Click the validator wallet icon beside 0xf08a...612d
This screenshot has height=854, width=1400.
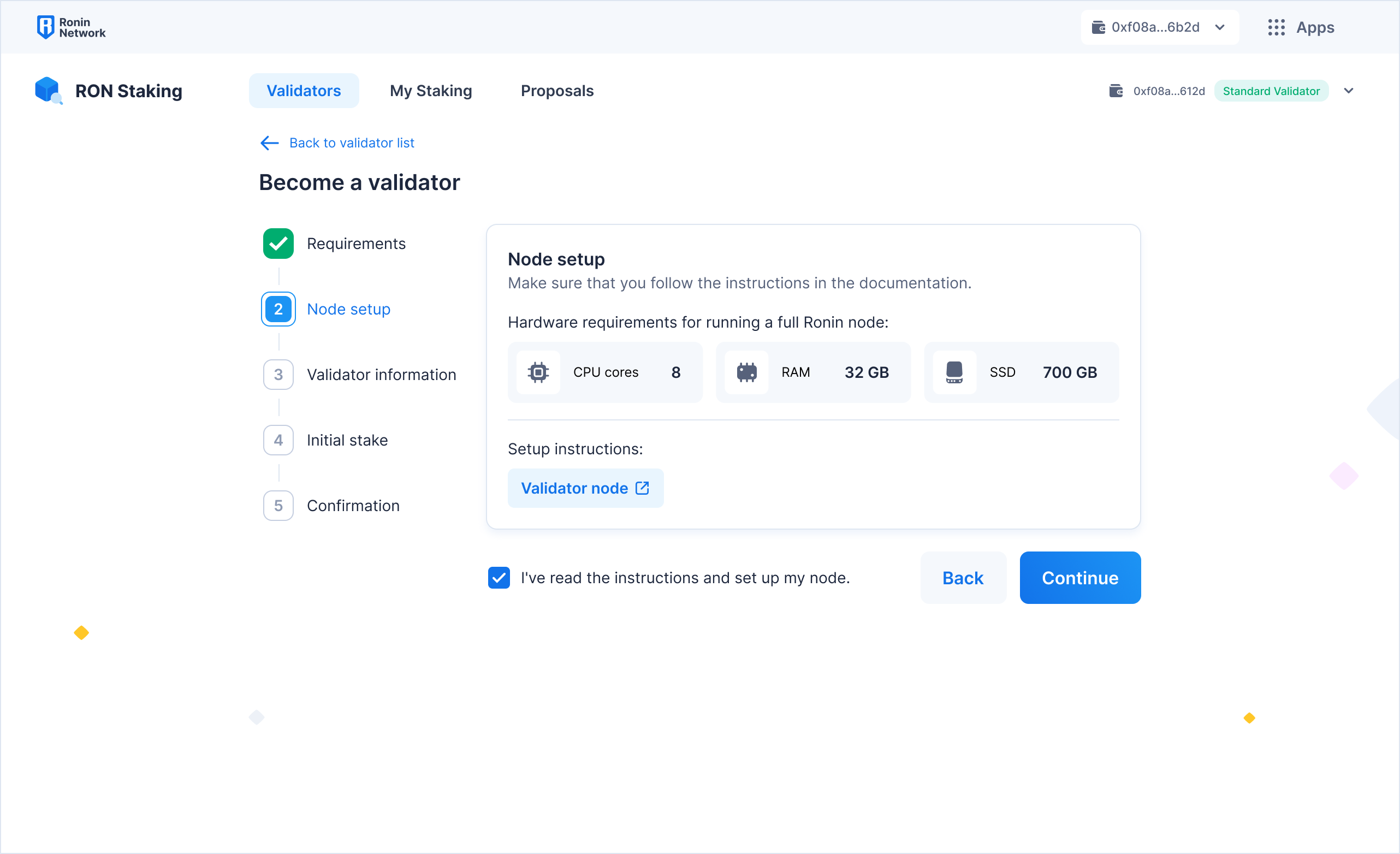click(1116, 91)
